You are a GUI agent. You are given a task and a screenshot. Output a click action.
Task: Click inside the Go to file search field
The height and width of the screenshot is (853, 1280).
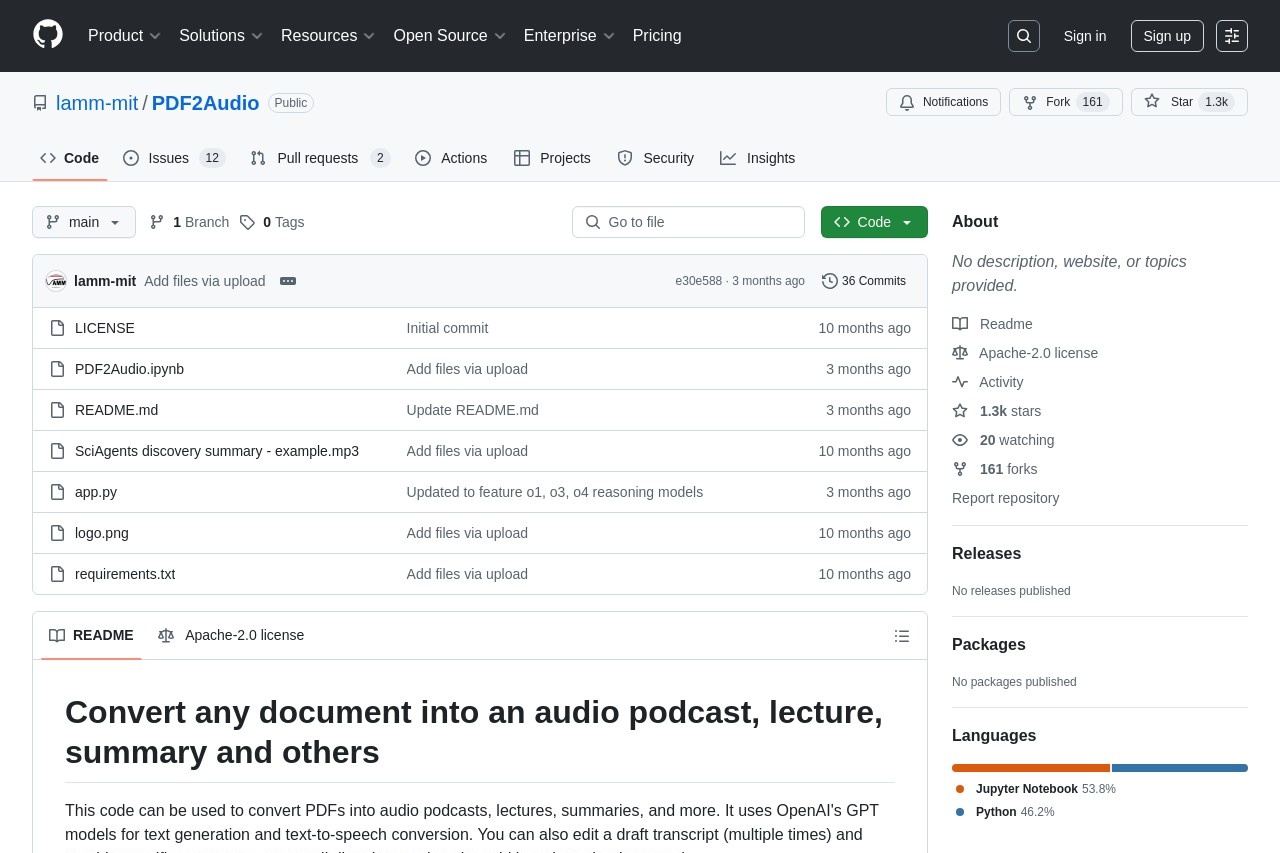coord(688,222)
